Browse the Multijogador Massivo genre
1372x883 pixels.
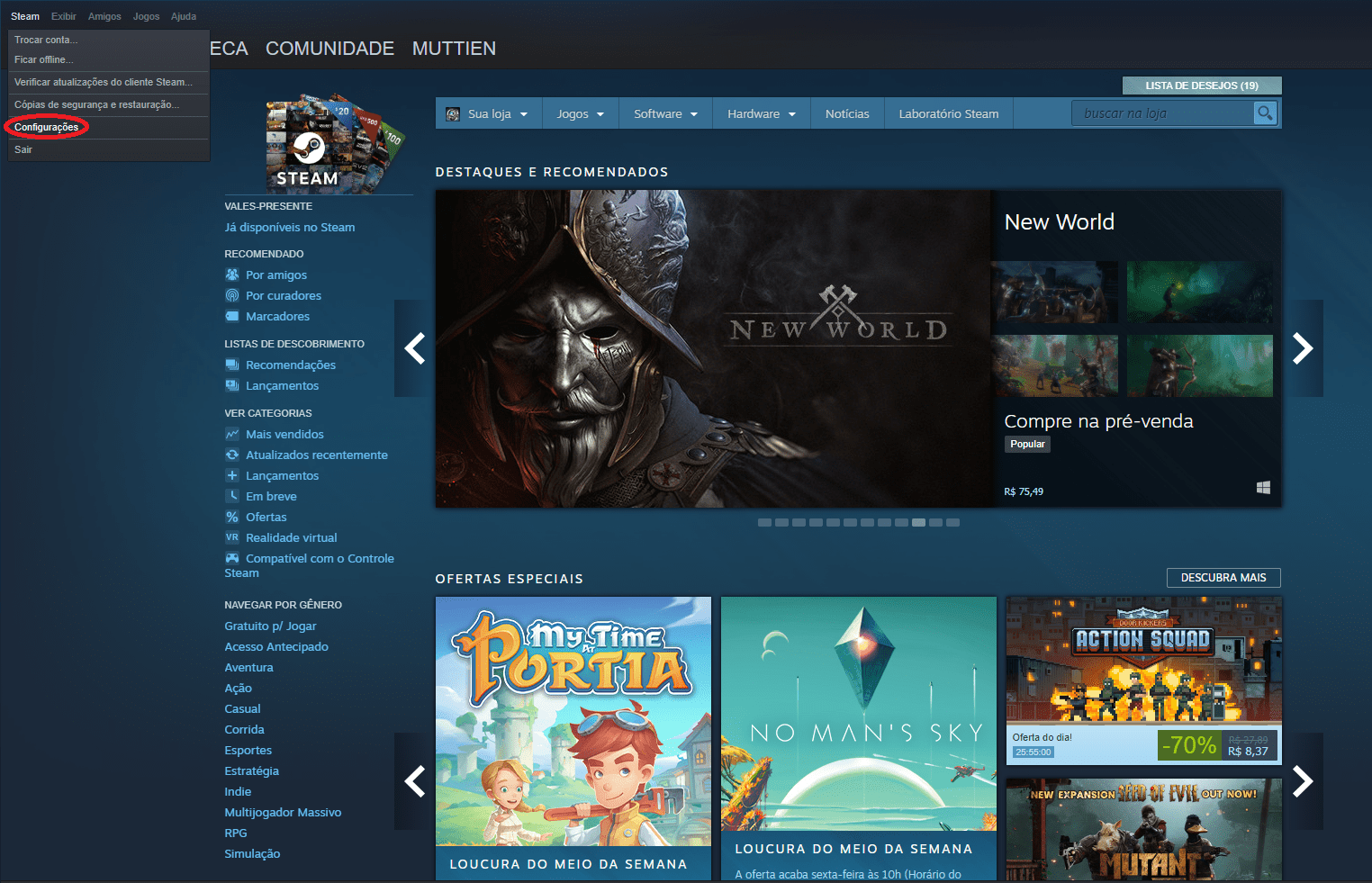coord(283,812)
